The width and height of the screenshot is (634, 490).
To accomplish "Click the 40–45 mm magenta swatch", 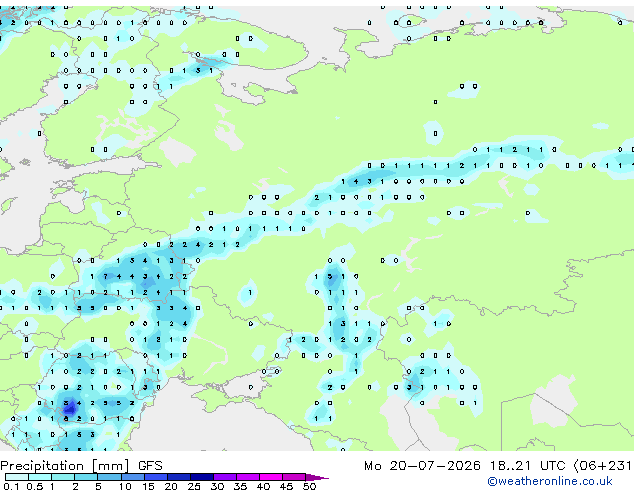I will [x=271, y=477].
